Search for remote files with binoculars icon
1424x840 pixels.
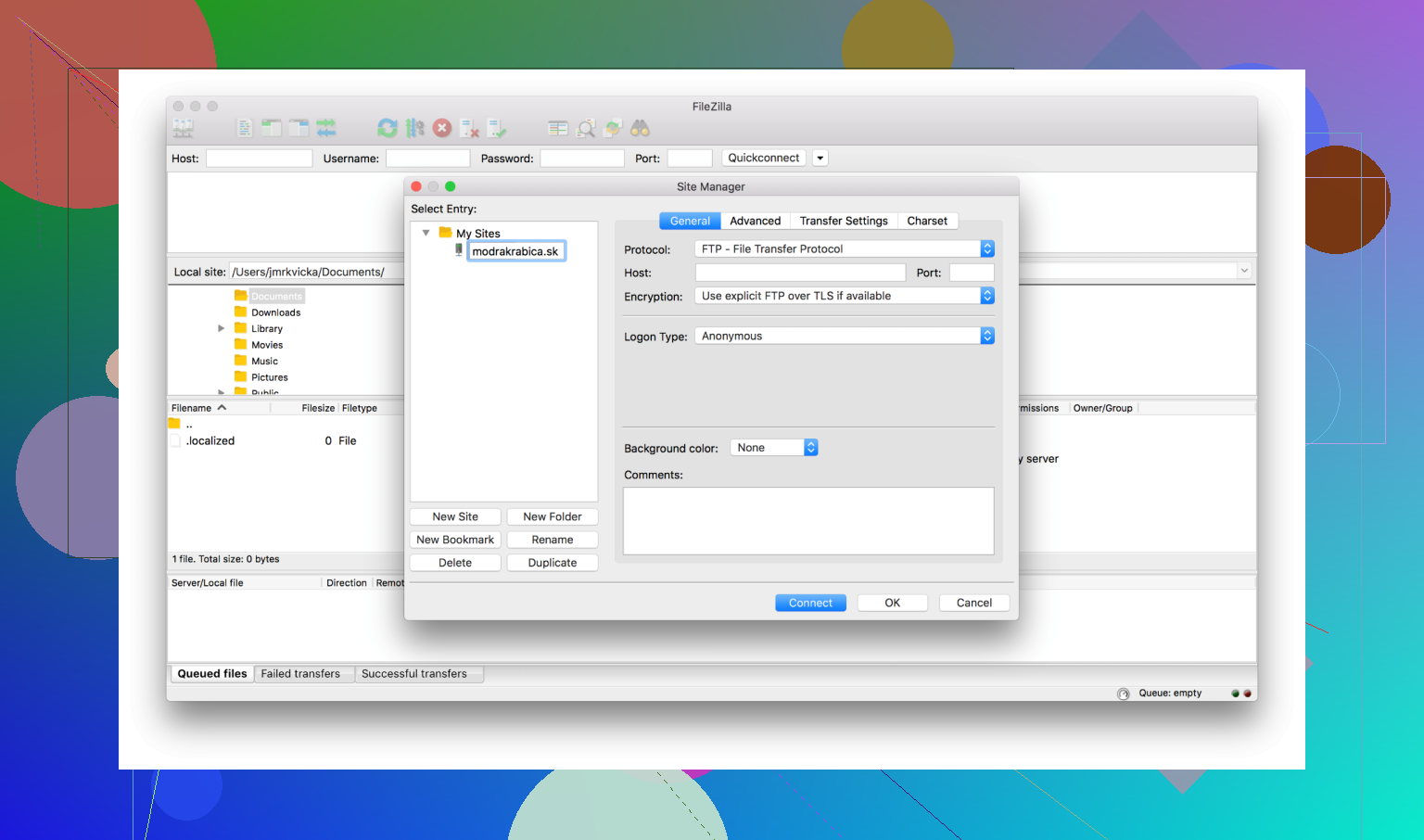tap(640, 128)
